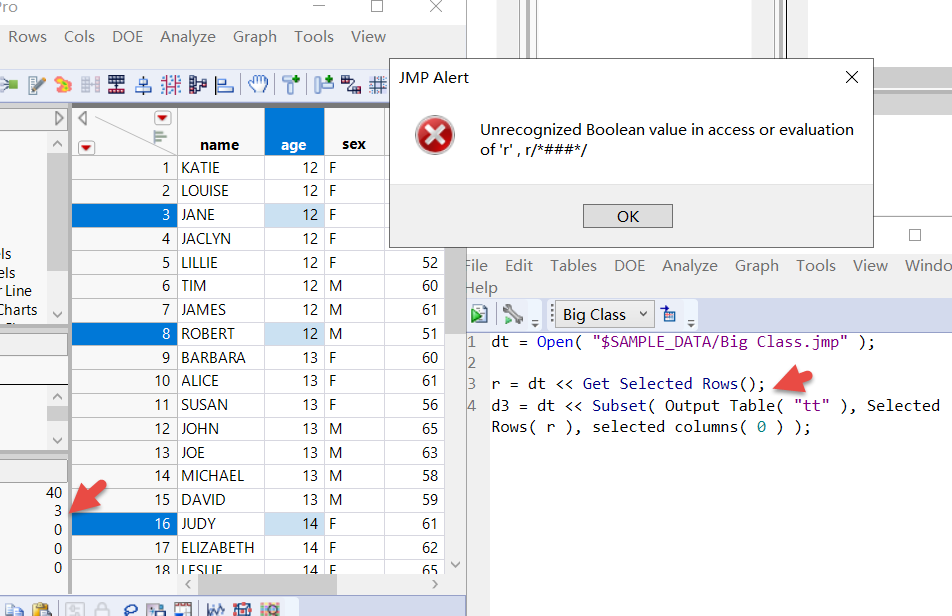Click the pencil Edit icon in data table toolbar
The width and height of the screenshot is (952, 616).
click(38, 85)
